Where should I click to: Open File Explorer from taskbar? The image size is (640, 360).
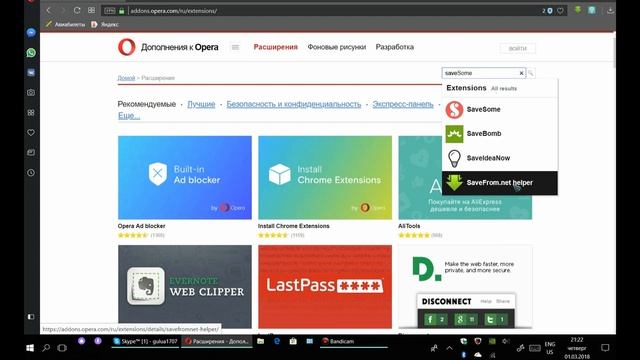(x=260, y=341)
